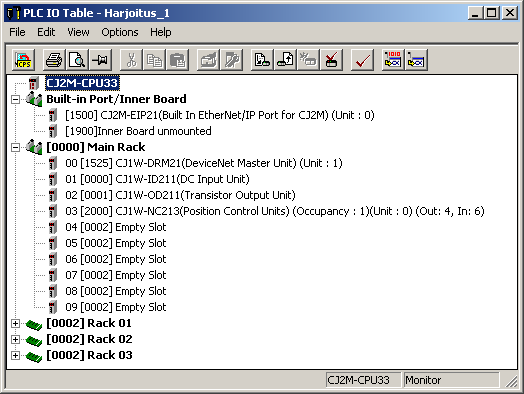524x394 pixels.
Task: Open the Edit menu
Action: tap(46, 32)
